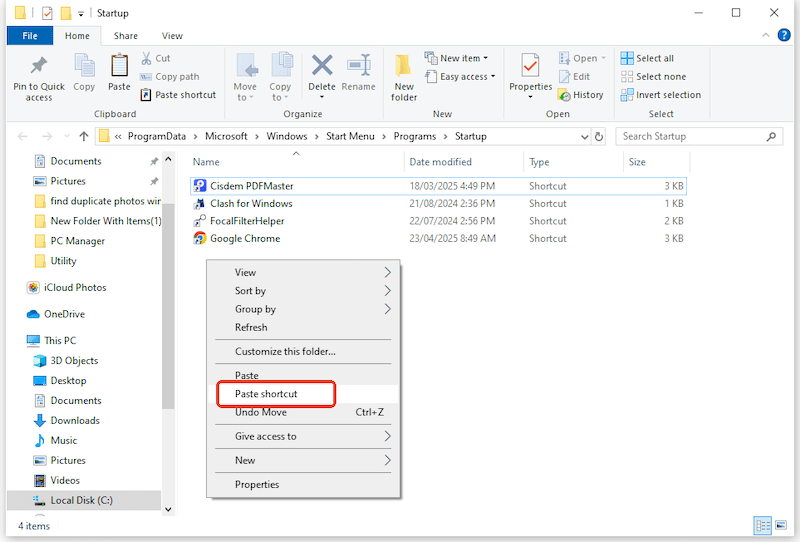
Task: Choose Paste shortcut in context menu
Action: coord(266,394)
